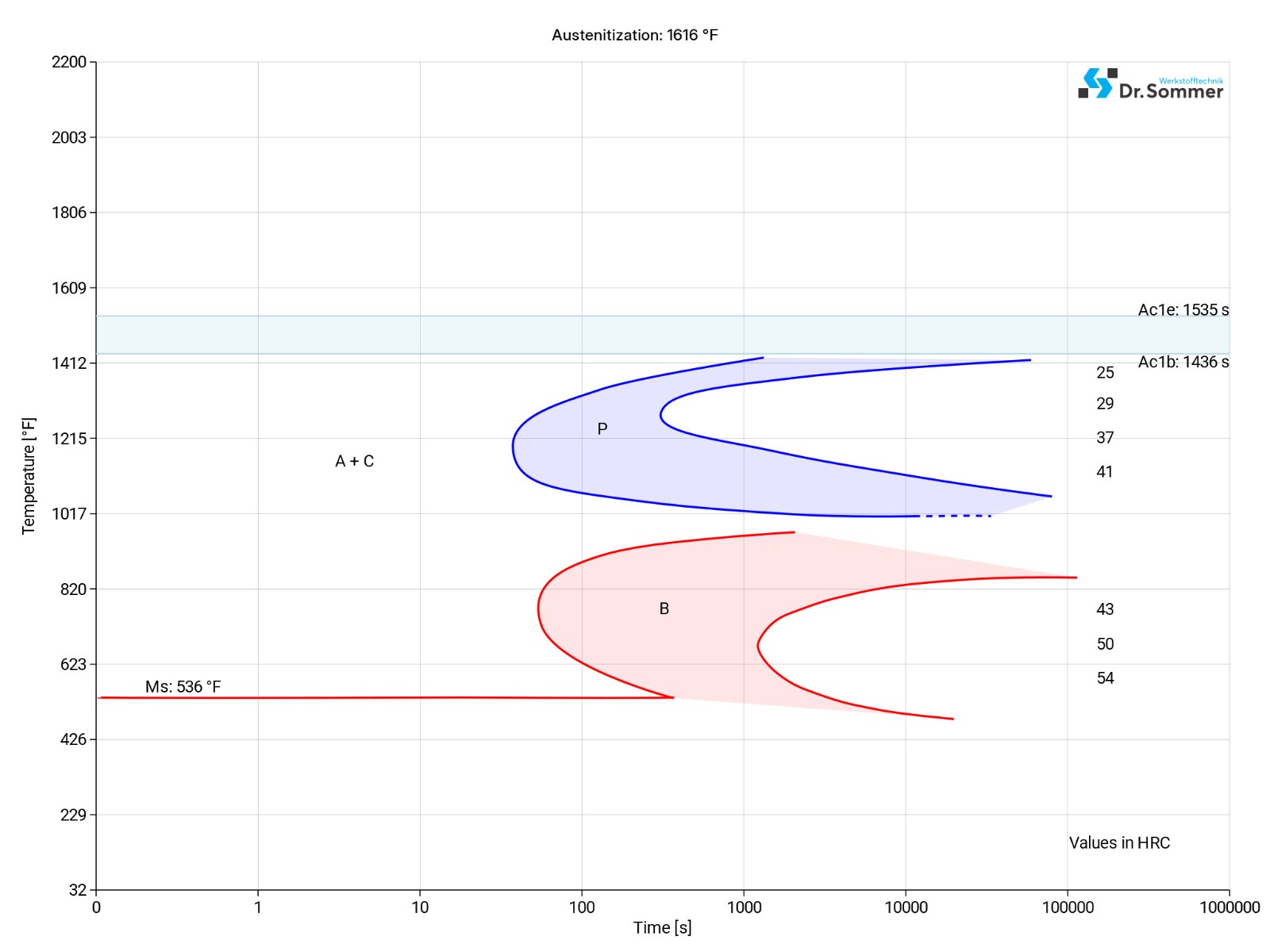This screenshot has width=1270, height=952.
Task: Click the 1000 tick on time axis
Action: (x=744, y=907)
